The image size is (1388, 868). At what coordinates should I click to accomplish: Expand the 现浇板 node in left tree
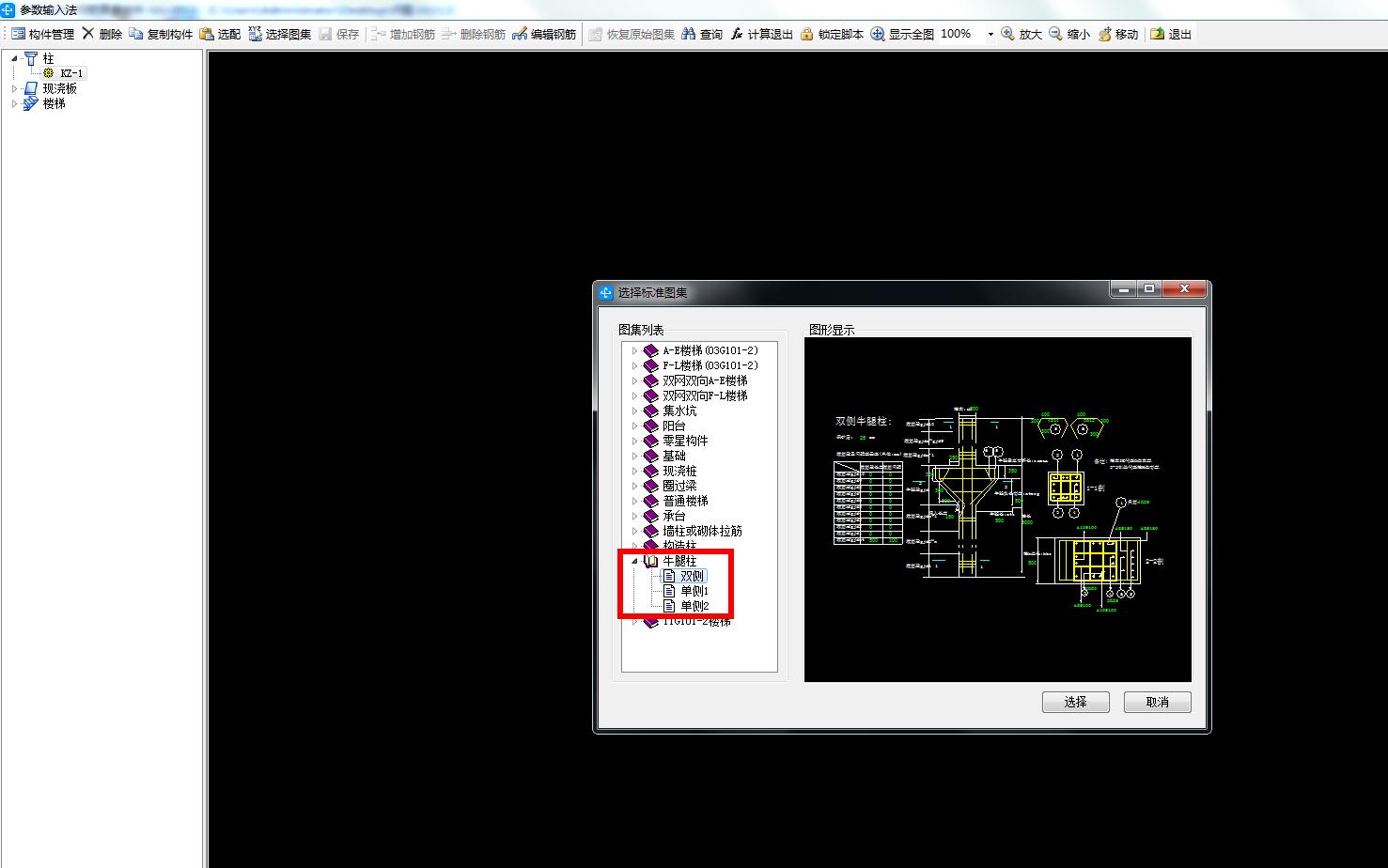click(14, 88)
